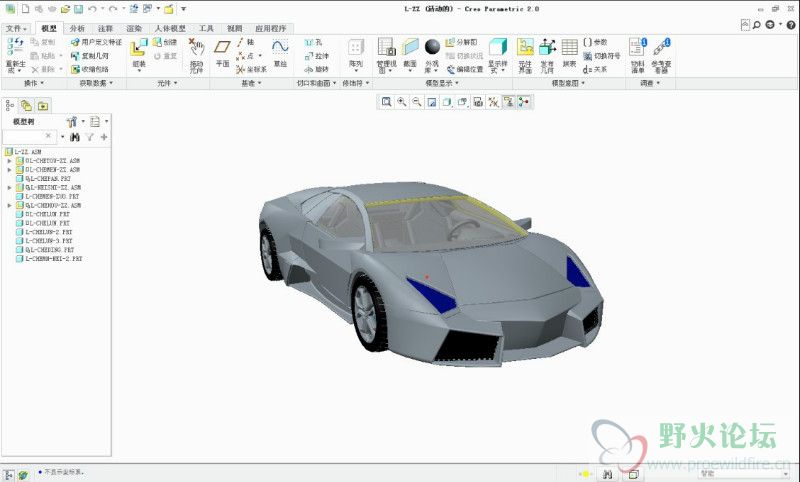Click the Zoom Out magnifier icon

click(417, 102)
